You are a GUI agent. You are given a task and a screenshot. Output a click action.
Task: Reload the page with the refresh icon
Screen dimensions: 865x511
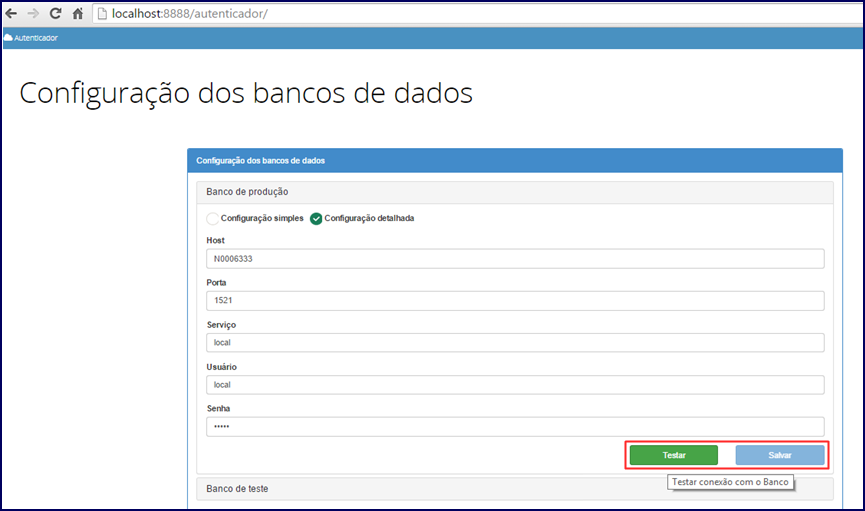coord(55,13)
